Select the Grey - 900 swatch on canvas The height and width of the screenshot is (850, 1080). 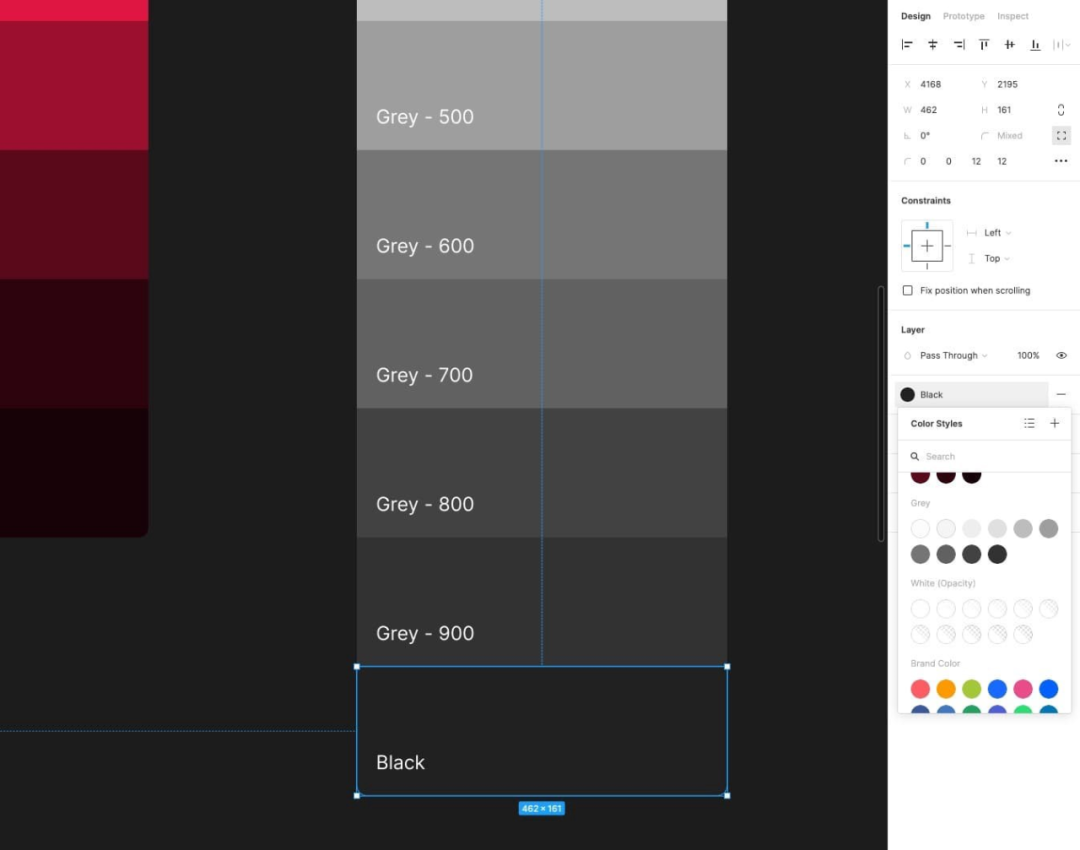tap(541, 602)
